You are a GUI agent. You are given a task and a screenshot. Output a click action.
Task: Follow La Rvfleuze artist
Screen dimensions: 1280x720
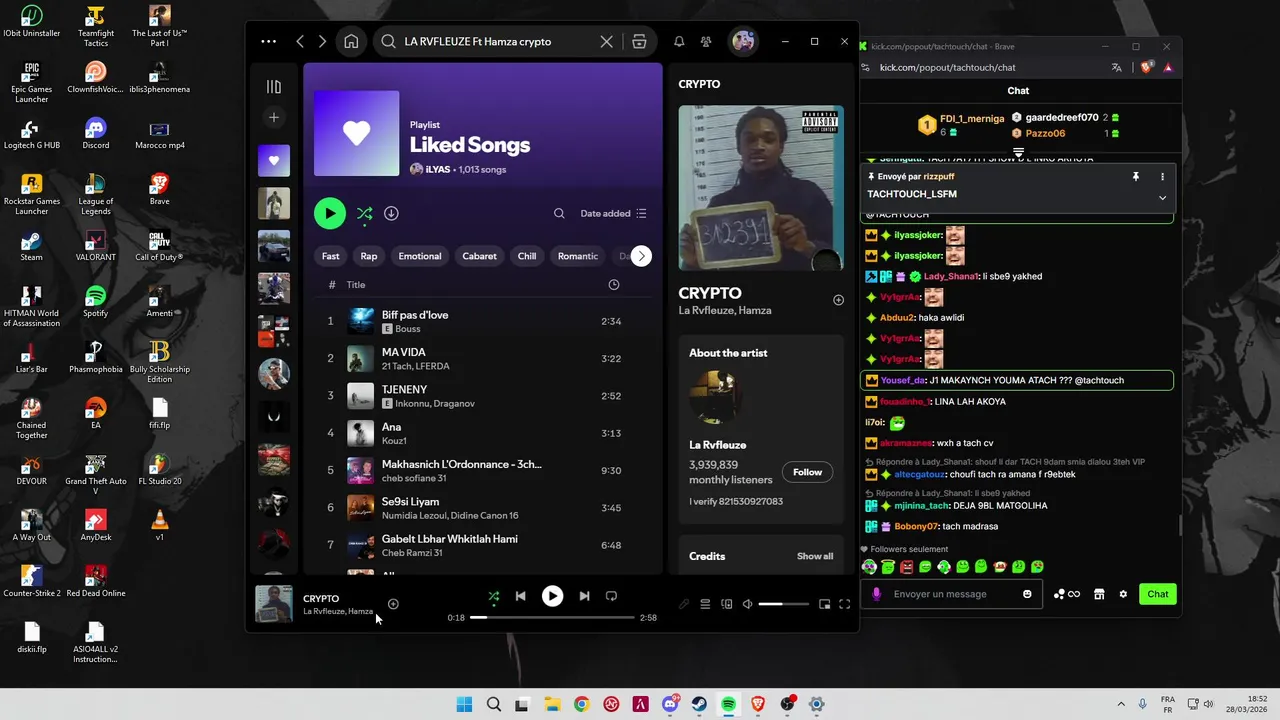pyautogui.click(x=807, y=472)
